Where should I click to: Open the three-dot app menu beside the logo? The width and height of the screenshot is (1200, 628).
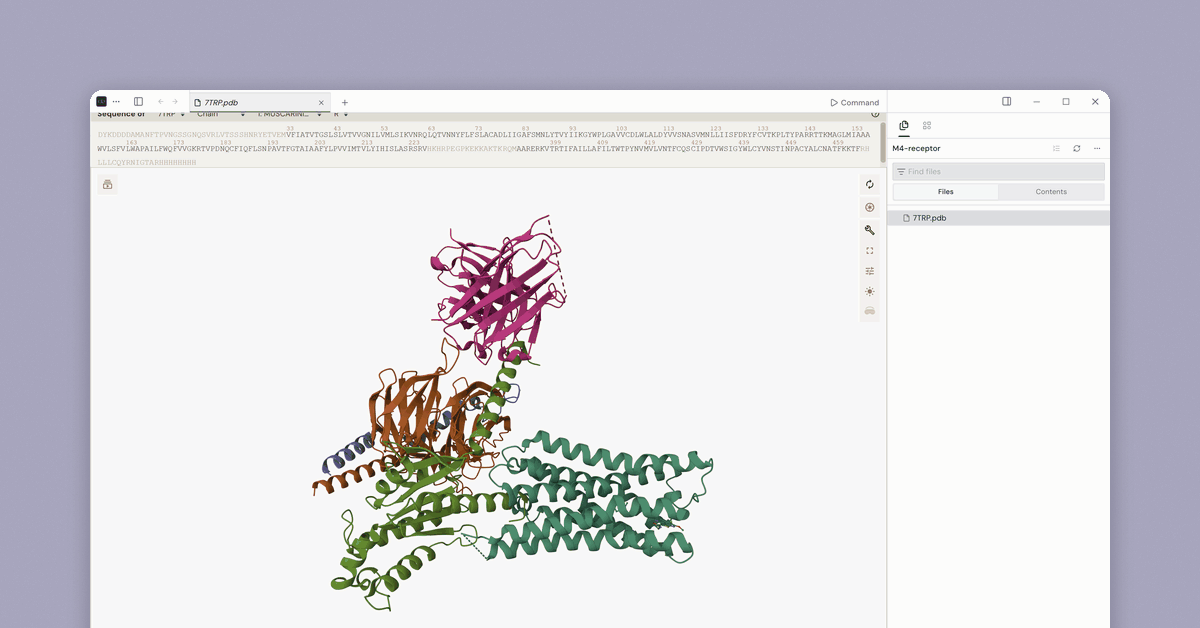116,102
